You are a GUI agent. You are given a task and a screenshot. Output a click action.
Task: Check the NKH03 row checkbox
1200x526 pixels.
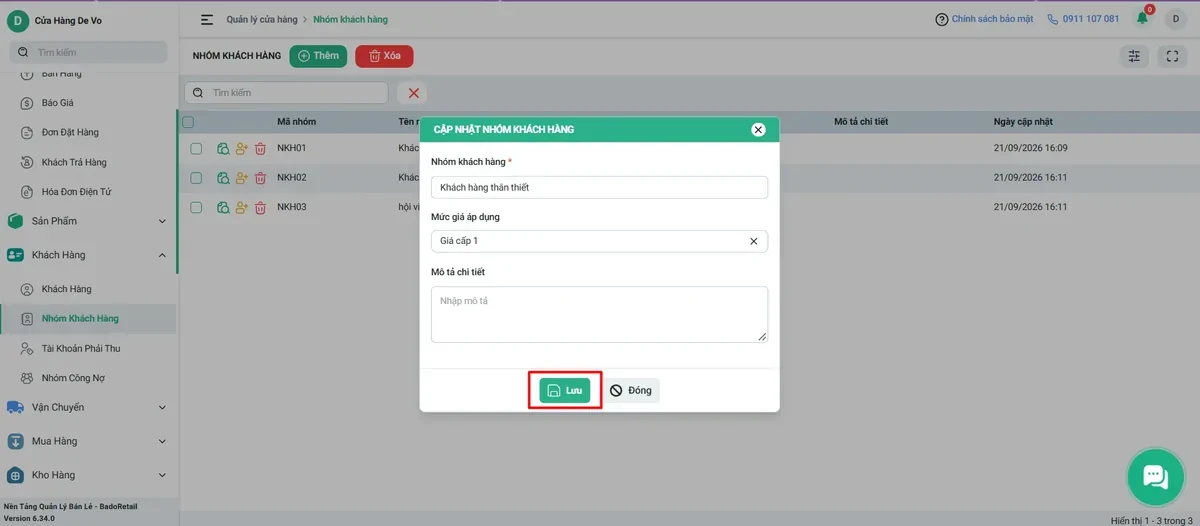[x=196, y=207]
